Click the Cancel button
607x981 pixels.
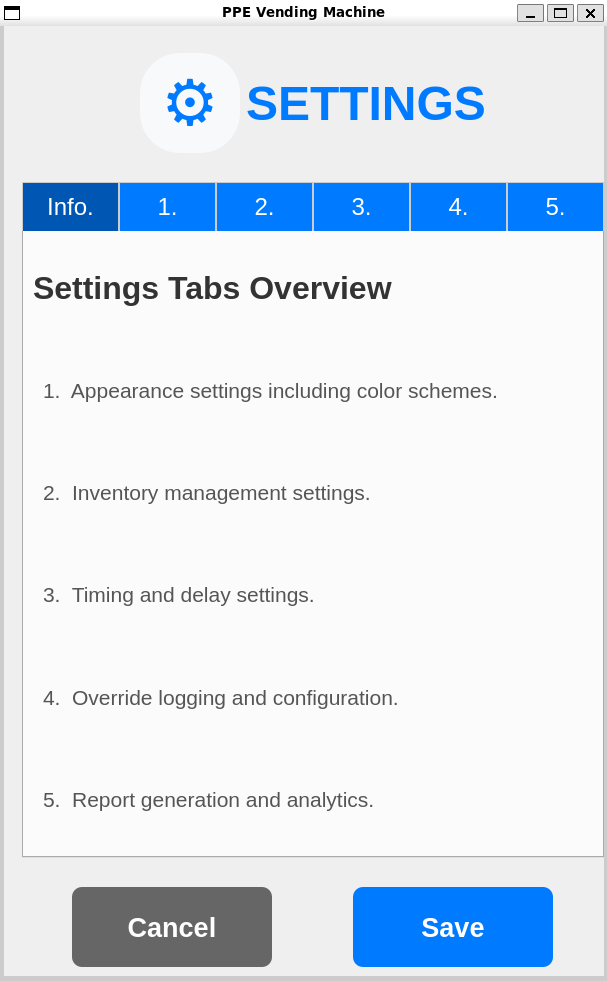point(171,927)
